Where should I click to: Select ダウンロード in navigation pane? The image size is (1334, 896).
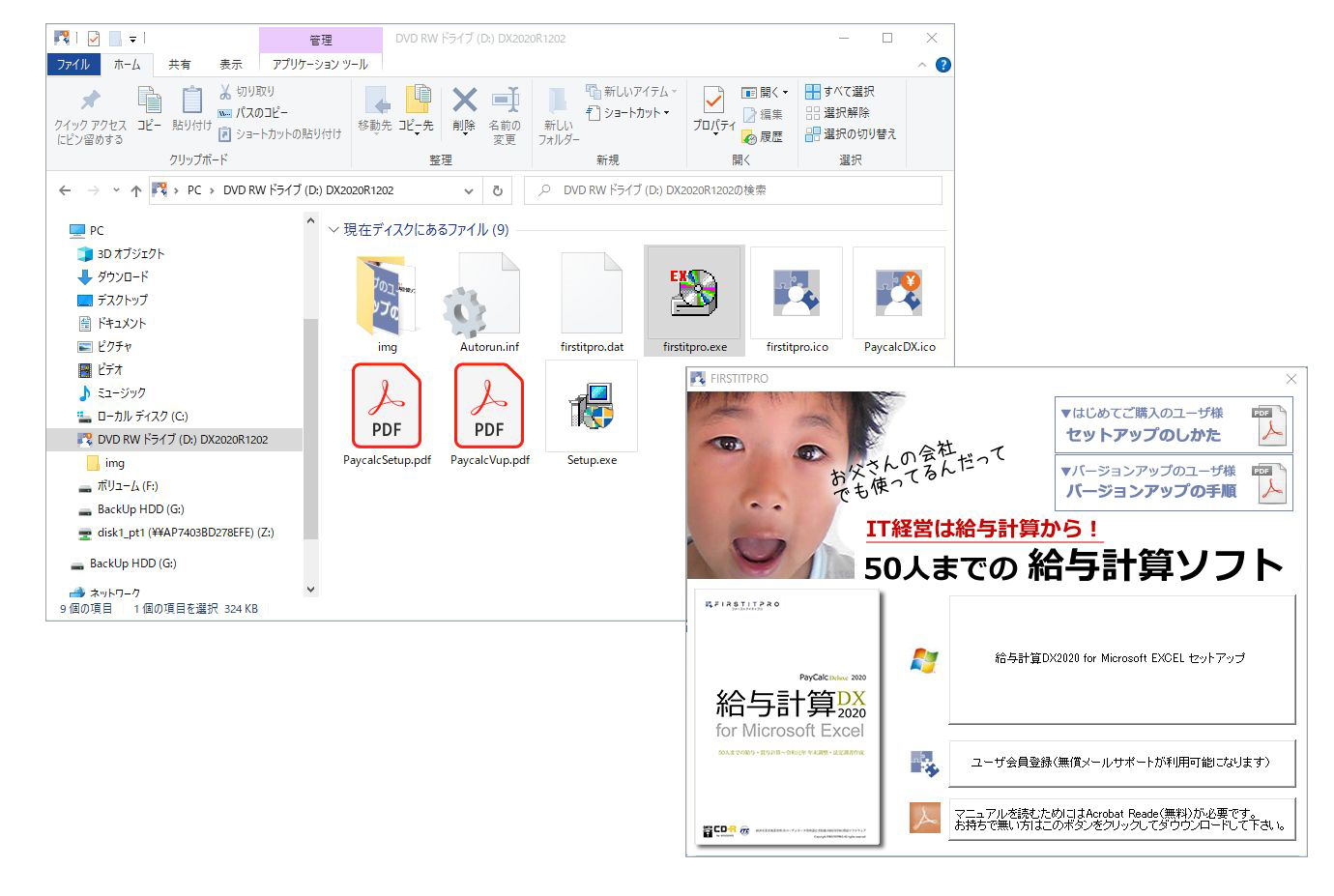(x=113, y=276)
